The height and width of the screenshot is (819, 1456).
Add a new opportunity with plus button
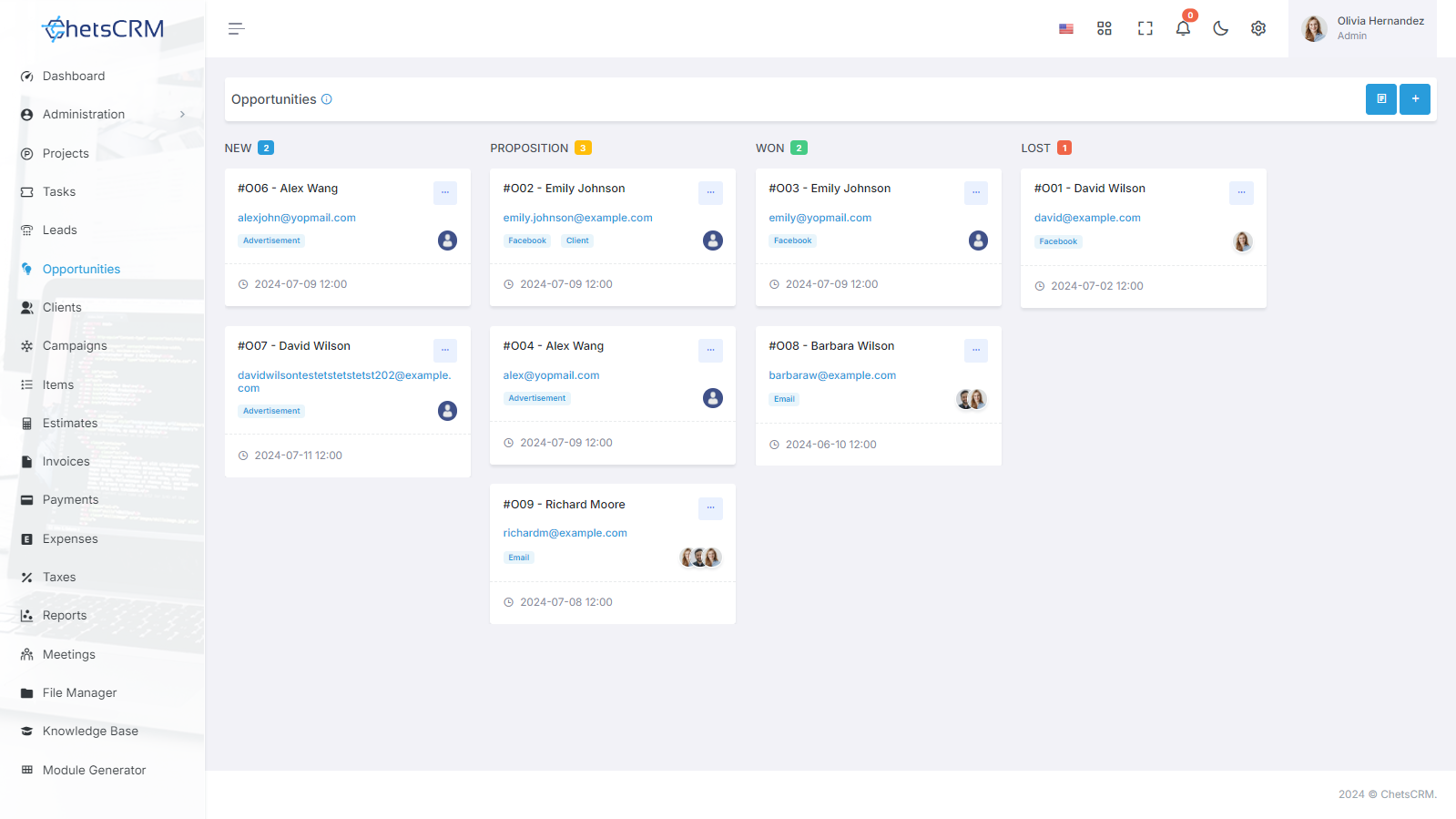1415,99
